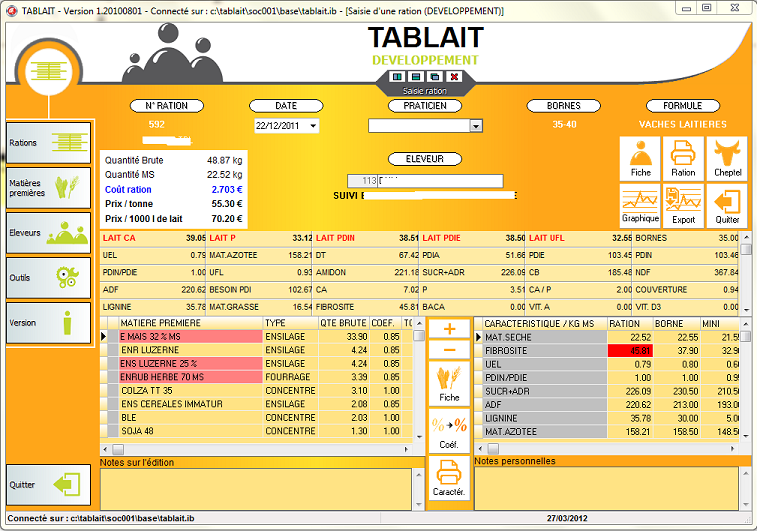
Task: Click in Notes sur l'édition text area
Action: click(x=256, y=489)
